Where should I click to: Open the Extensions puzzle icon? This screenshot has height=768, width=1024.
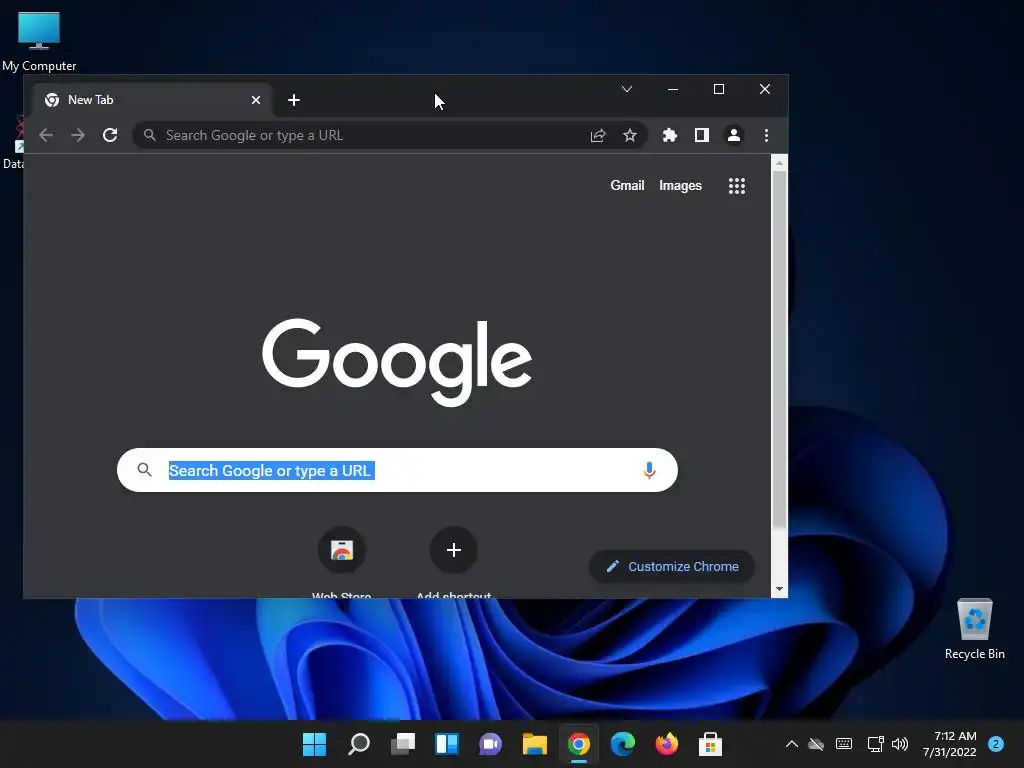[669, 135]
